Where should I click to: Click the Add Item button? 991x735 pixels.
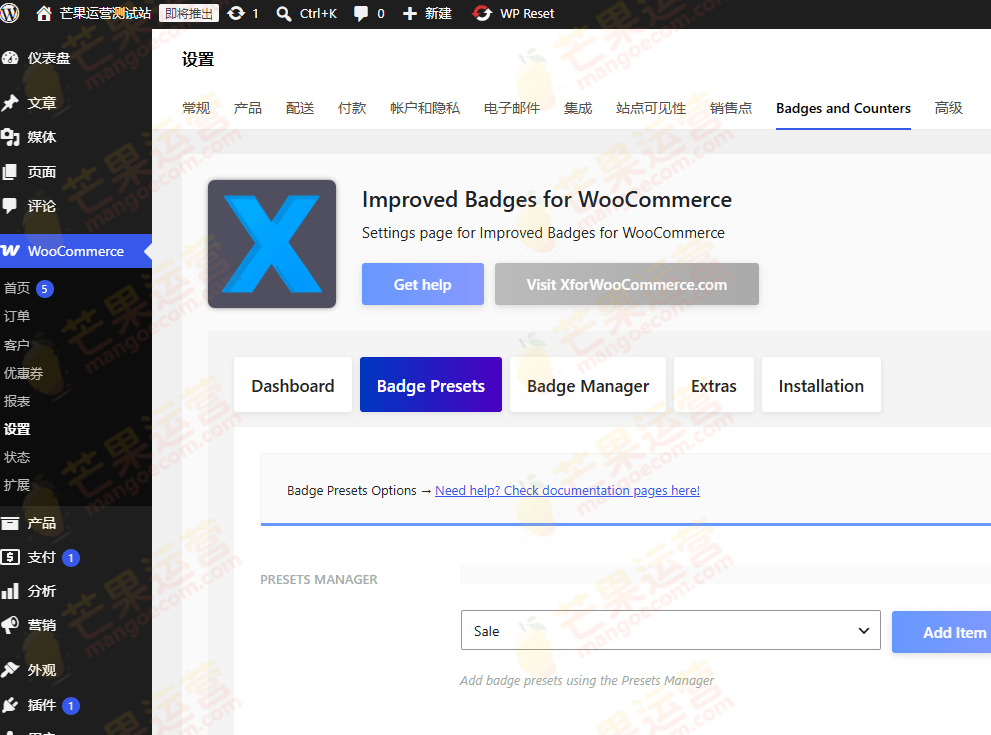(x=942, y=632)
